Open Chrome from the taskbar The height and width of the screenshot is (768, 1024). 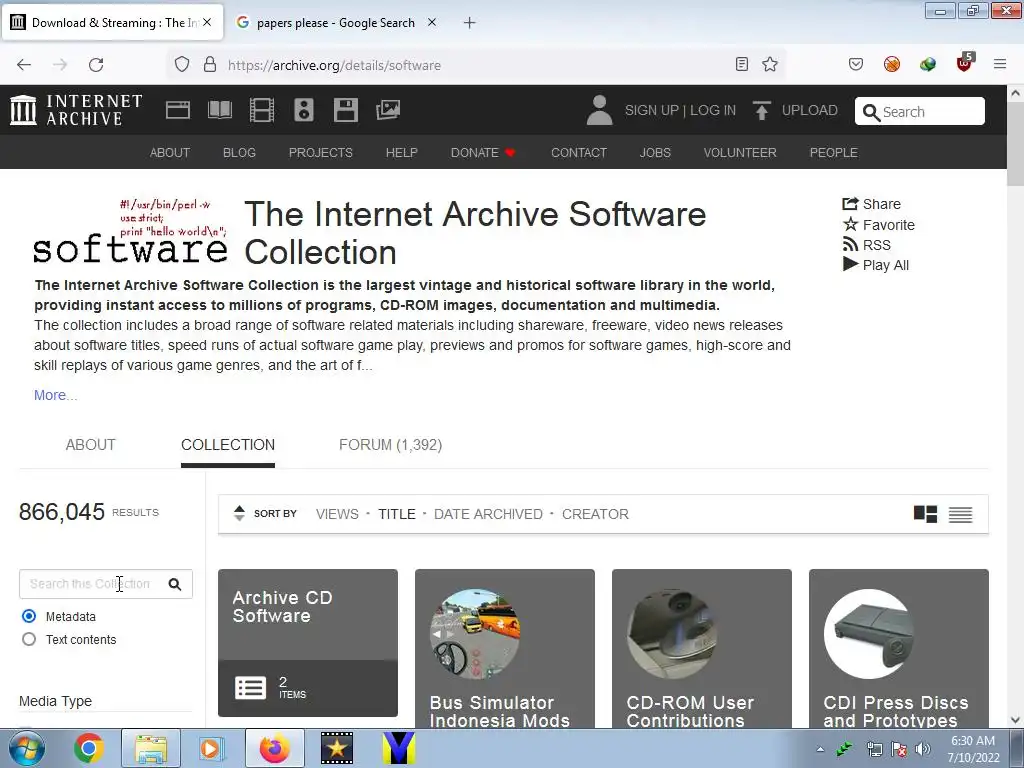[x=89, y=748]
